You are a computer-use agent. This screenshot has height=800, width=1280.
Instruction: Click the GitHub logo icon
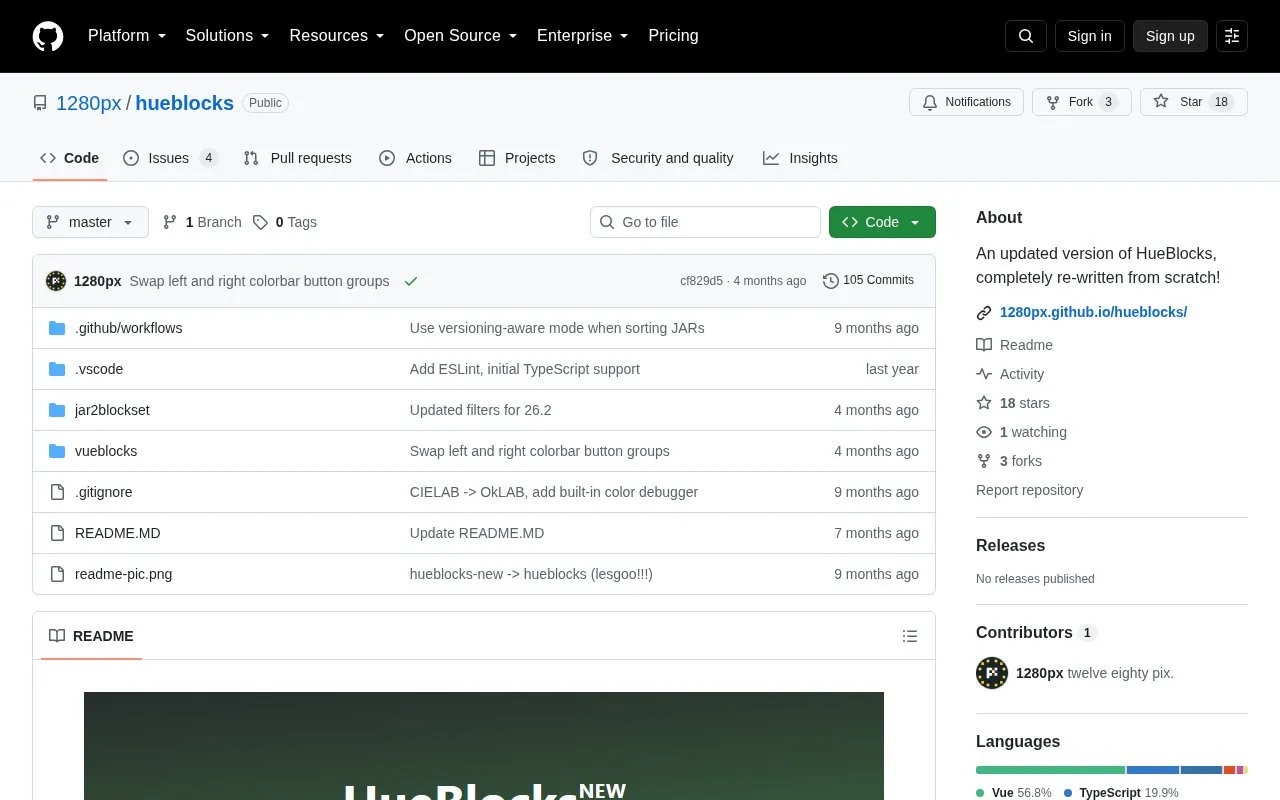[48, 36]
